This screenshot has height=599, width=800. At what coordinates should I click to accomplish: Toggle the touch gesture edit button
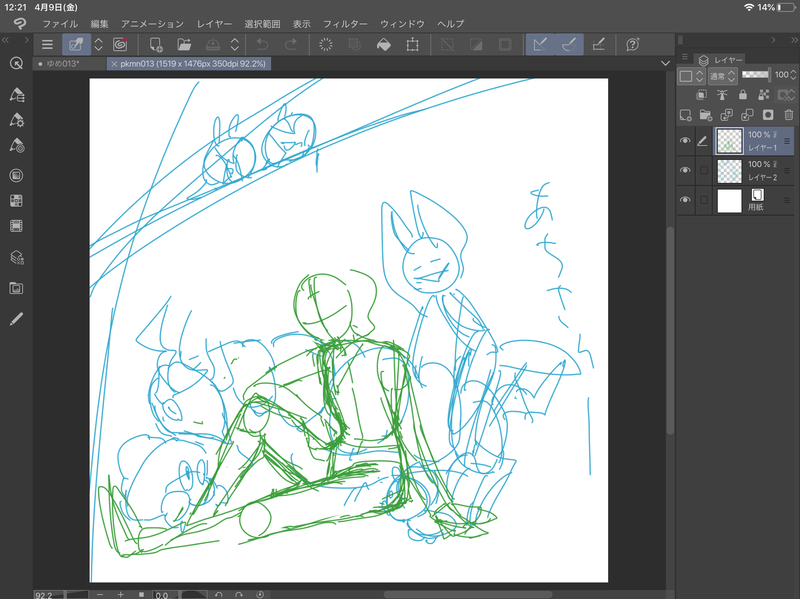76,45
